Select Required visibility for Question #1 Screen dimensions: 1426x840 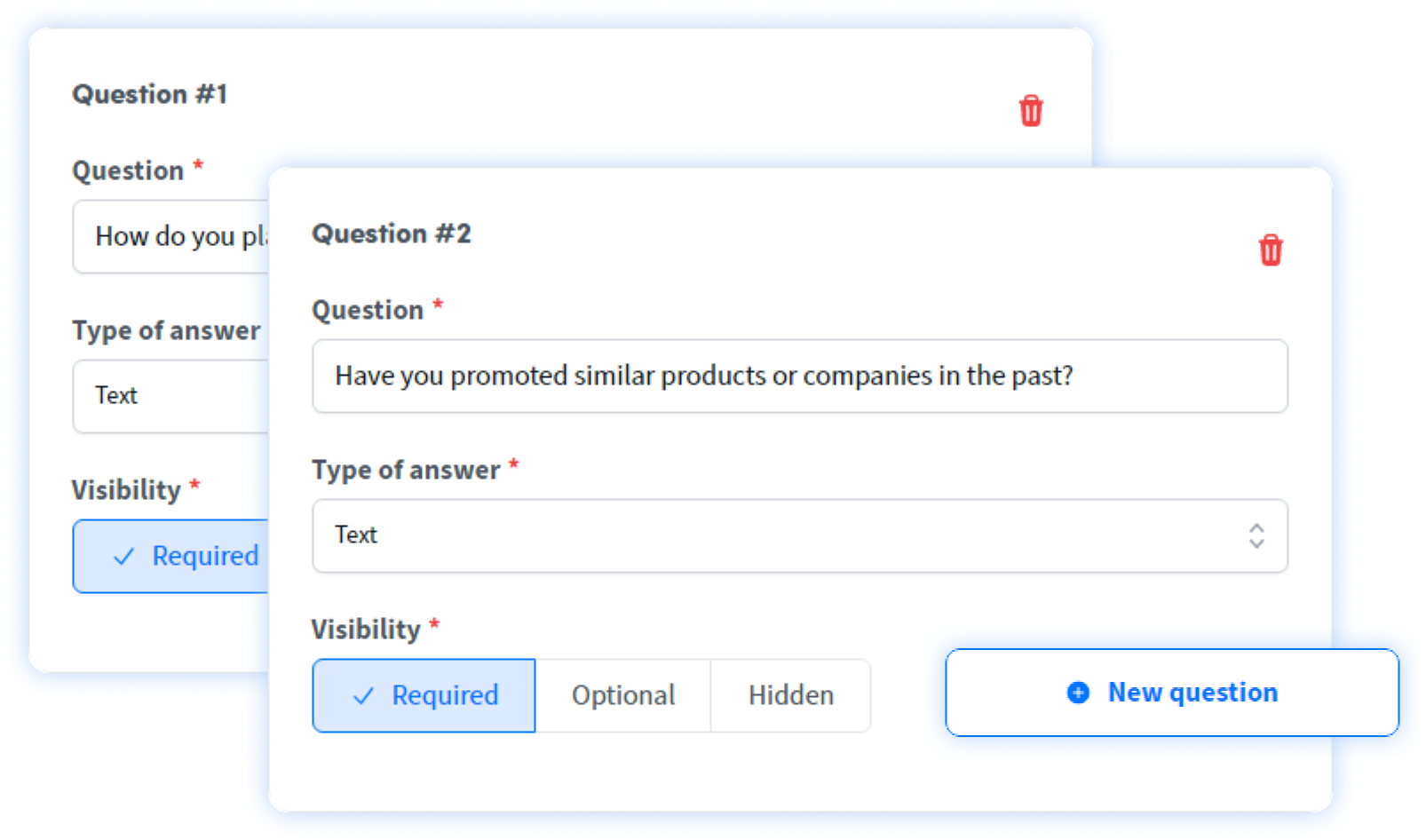[170, 556]
